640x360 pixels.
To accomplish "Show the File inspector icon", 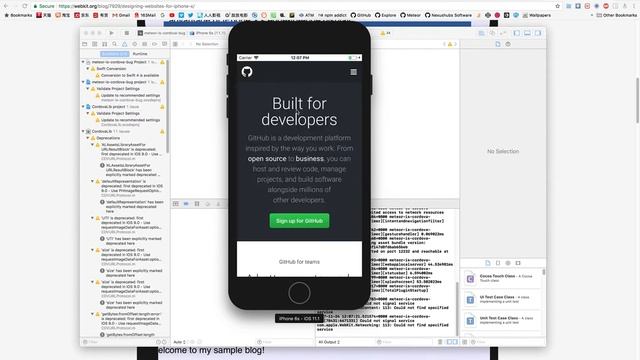I will click(498, 44).
